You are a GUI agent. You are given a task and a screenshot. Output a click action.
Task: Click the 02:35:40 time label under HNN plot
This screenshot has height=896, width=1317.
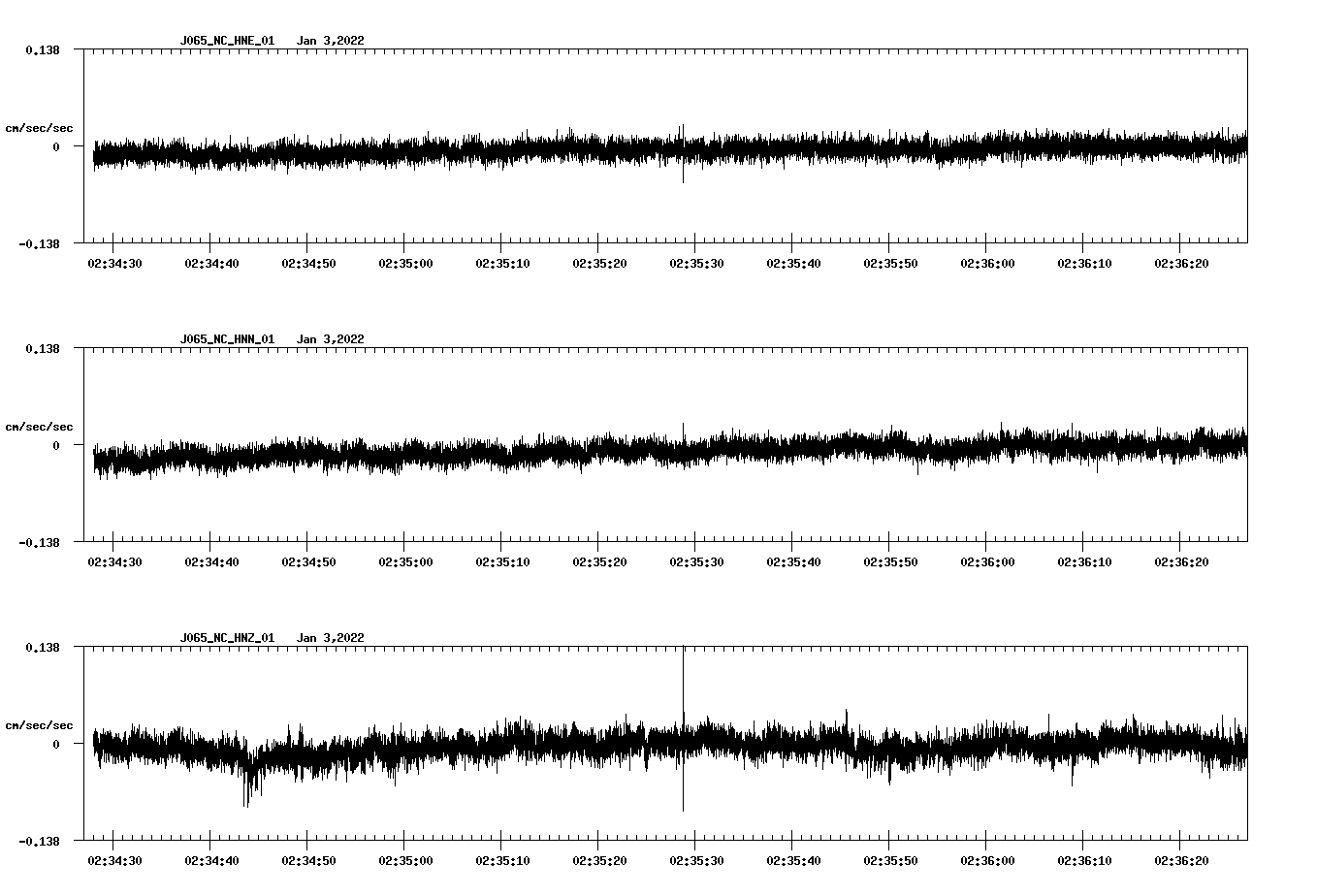click(x=793, y=562)
